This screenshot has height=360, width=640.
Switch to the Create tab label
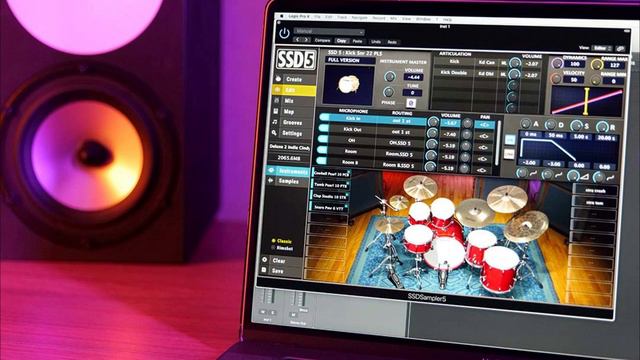tap(294, 80)
